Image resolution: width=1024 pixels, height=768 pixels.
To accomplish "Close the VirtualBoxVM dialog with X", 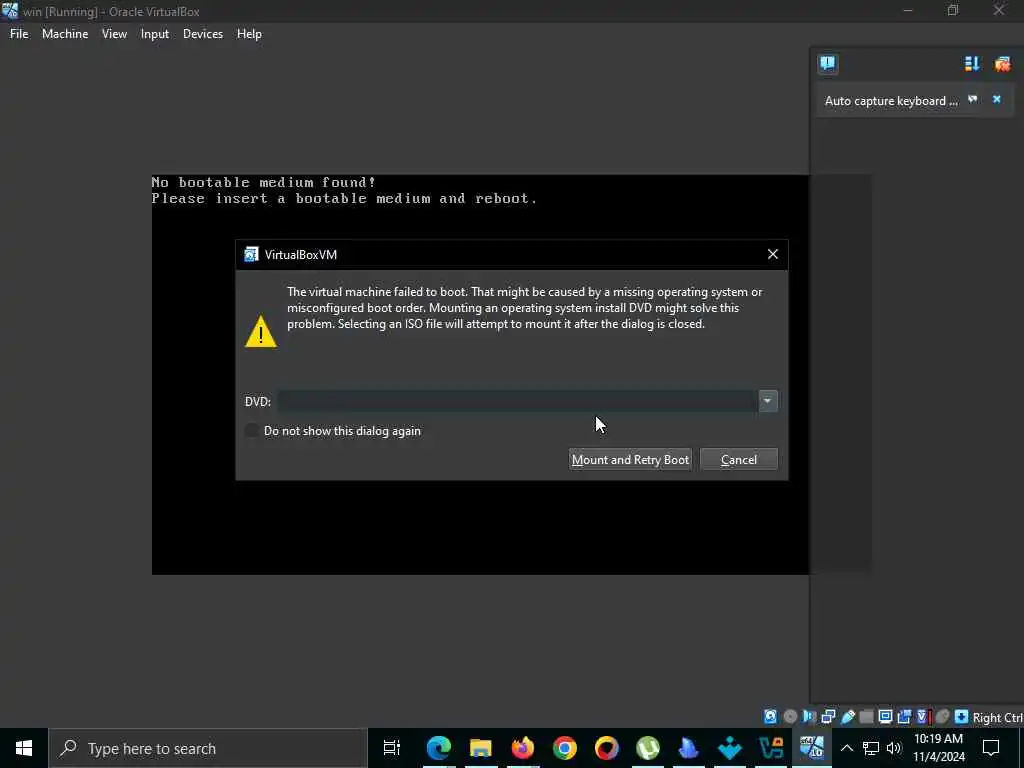I will [x=773, y=254].
